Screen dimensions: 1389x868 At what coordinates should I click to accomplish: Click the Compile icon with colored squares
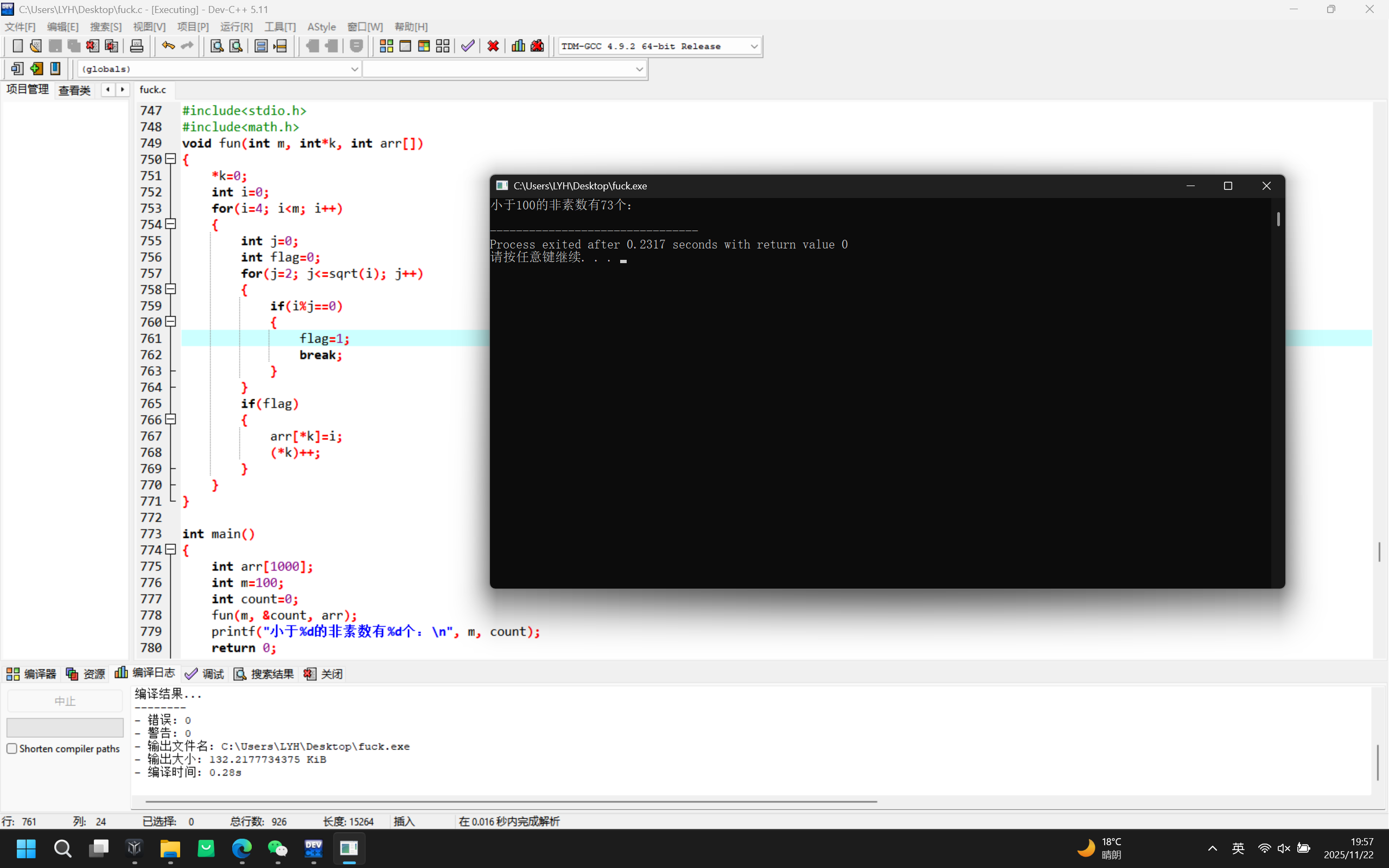(386, 46)
